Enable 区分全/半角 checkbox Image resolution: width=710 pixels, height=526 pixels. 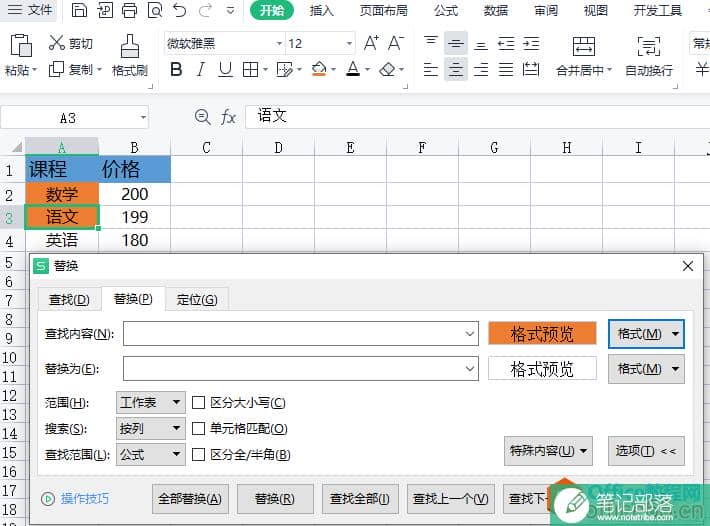(198, 454)
